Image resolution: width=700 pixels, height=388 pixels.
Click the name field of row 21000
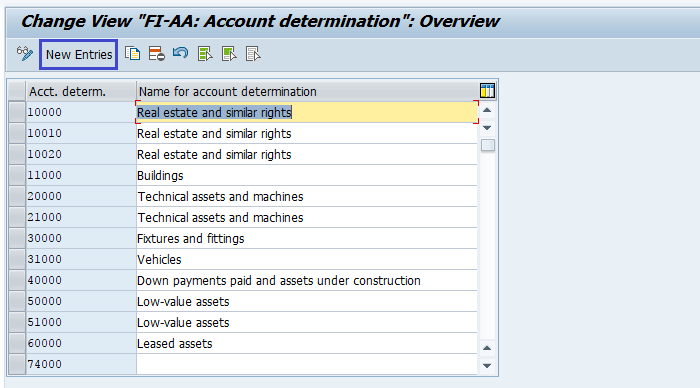(x=307, y=217)
